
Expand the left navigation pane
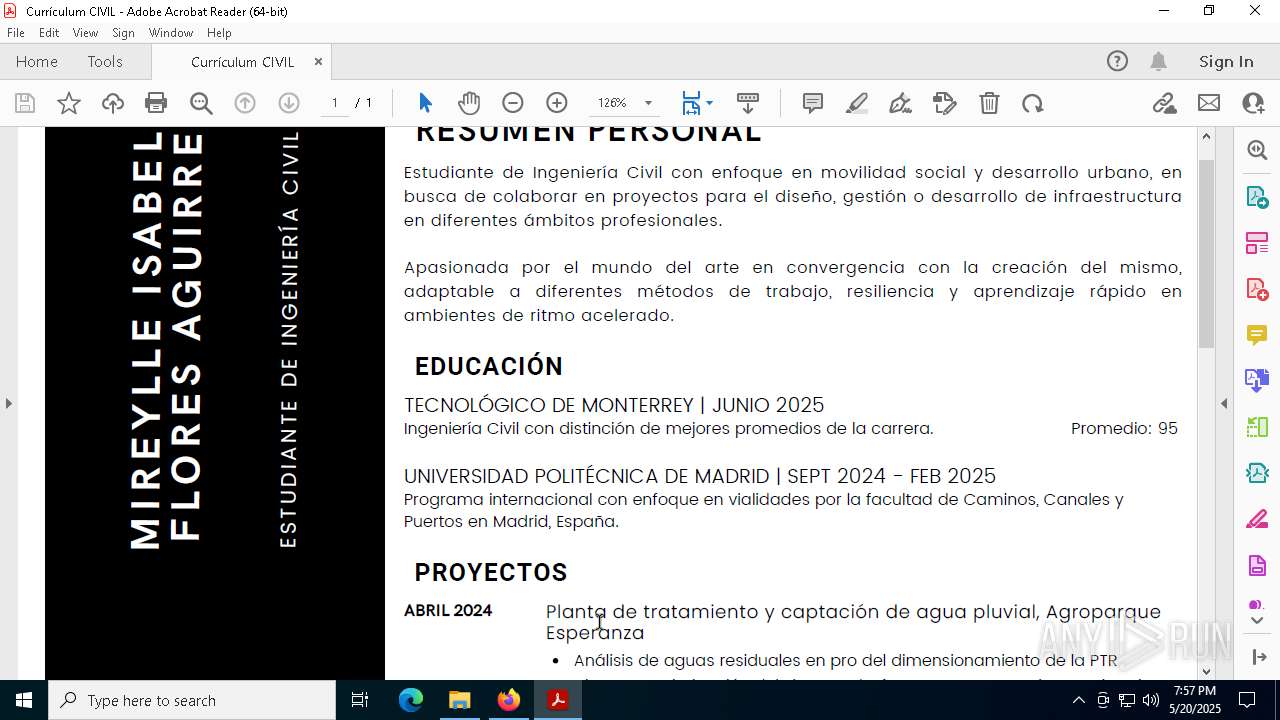click(x=9, y=403)
